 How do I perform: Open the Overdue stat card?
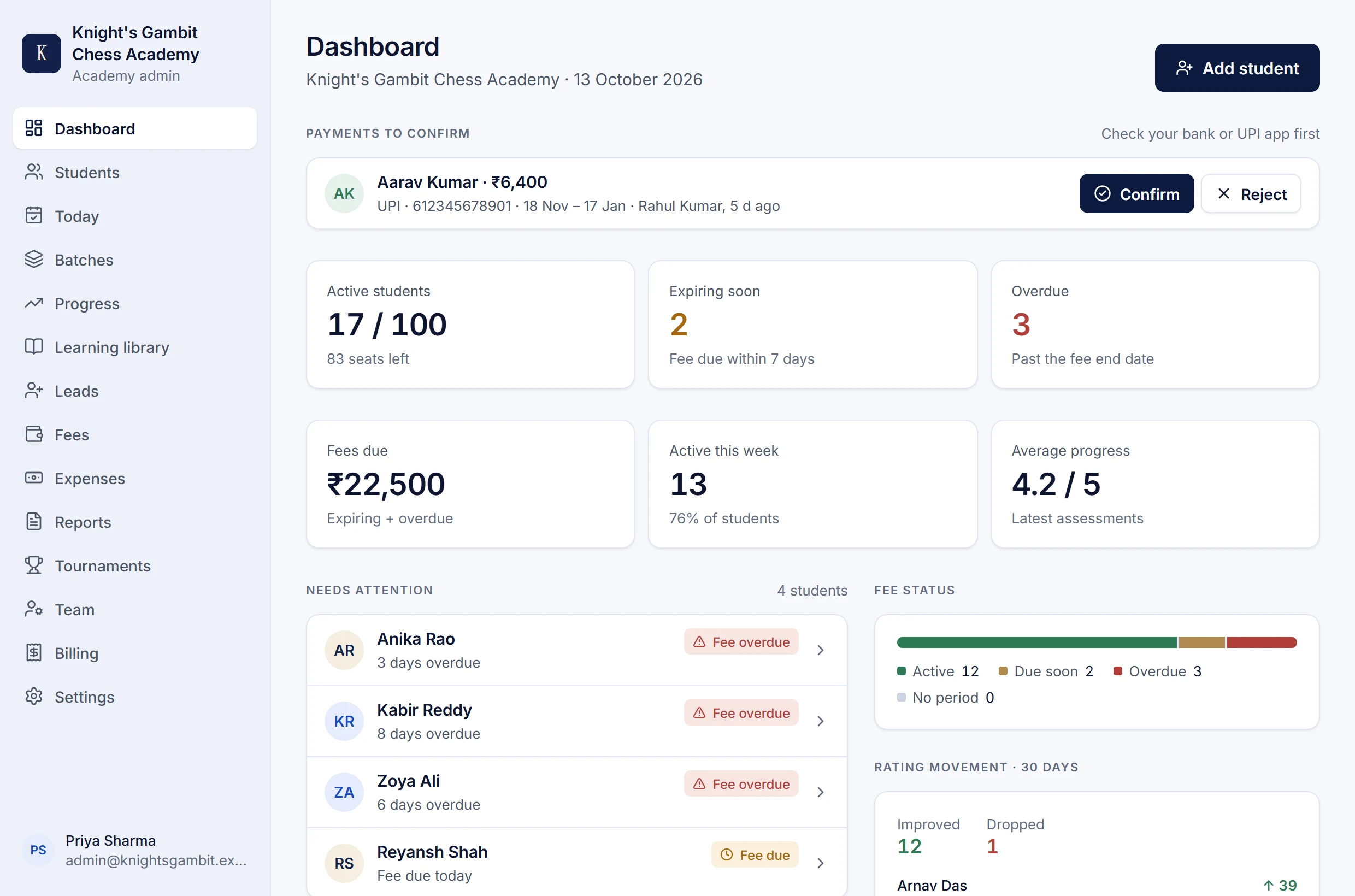pos(1155,325)
